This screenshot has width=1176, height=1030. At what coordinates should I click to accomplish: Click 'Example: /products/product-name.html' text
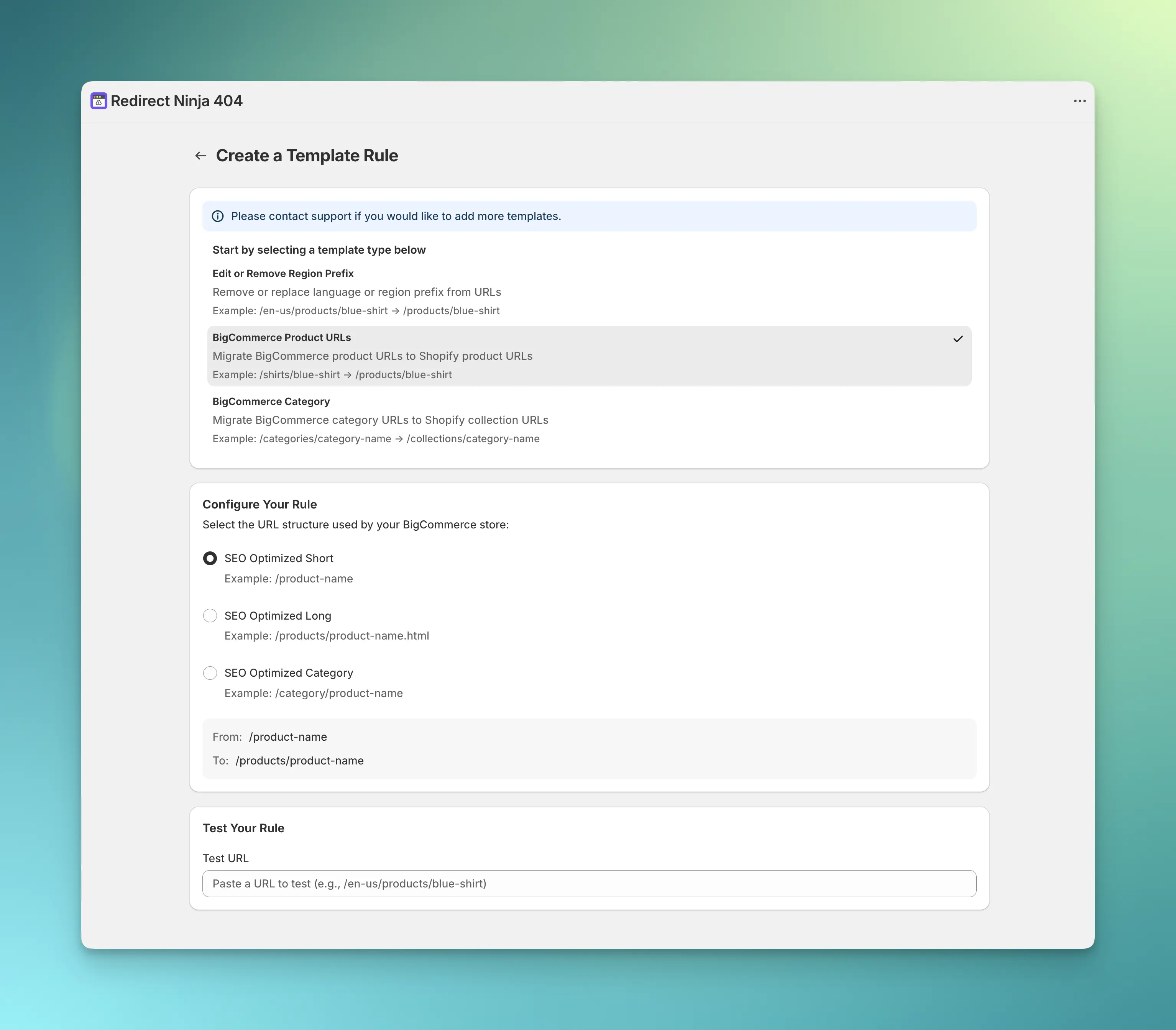327,636
